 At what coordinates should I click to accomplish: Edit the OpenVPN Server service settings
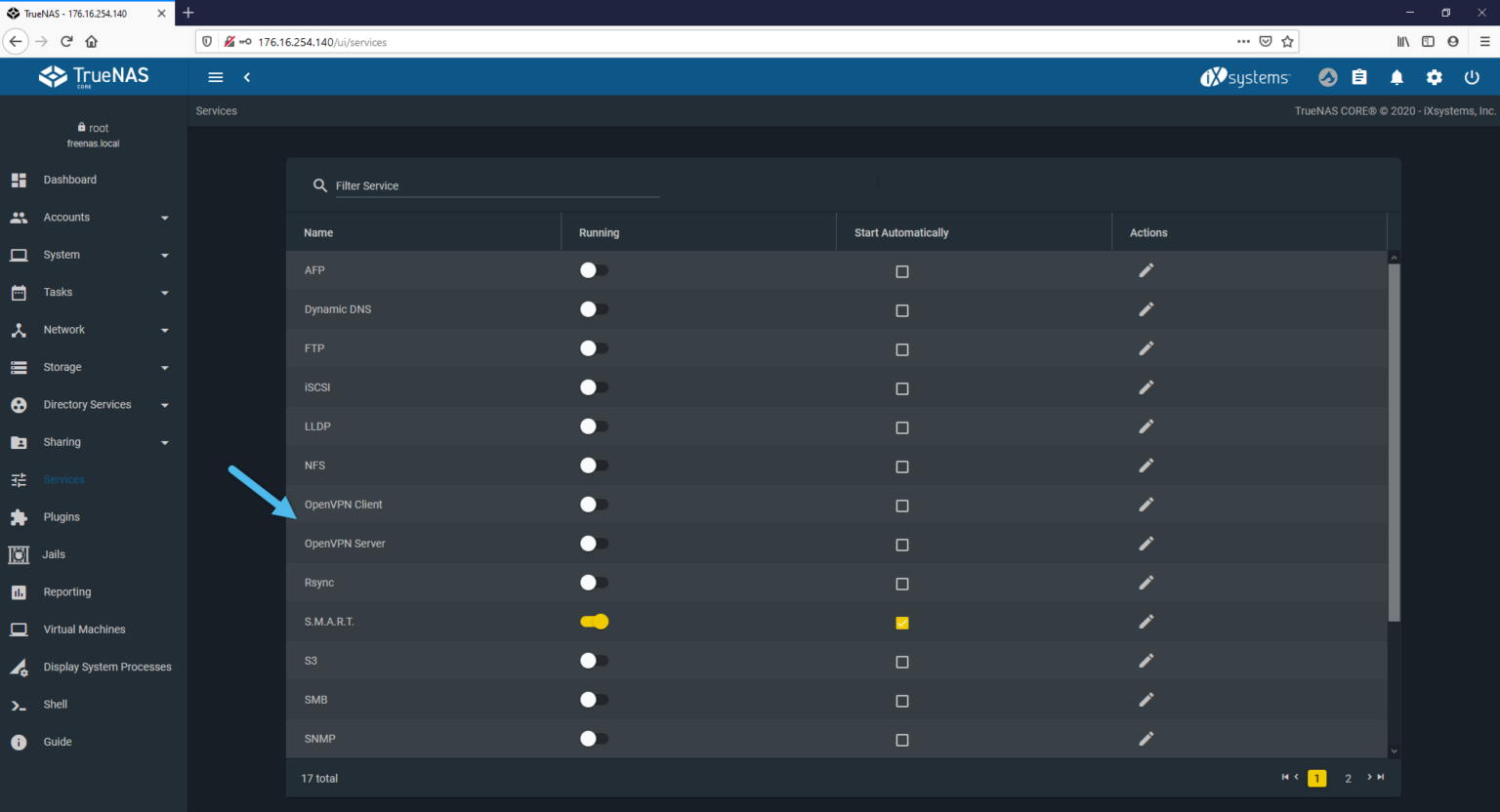pyautogui.click(x=1146, y=544)
